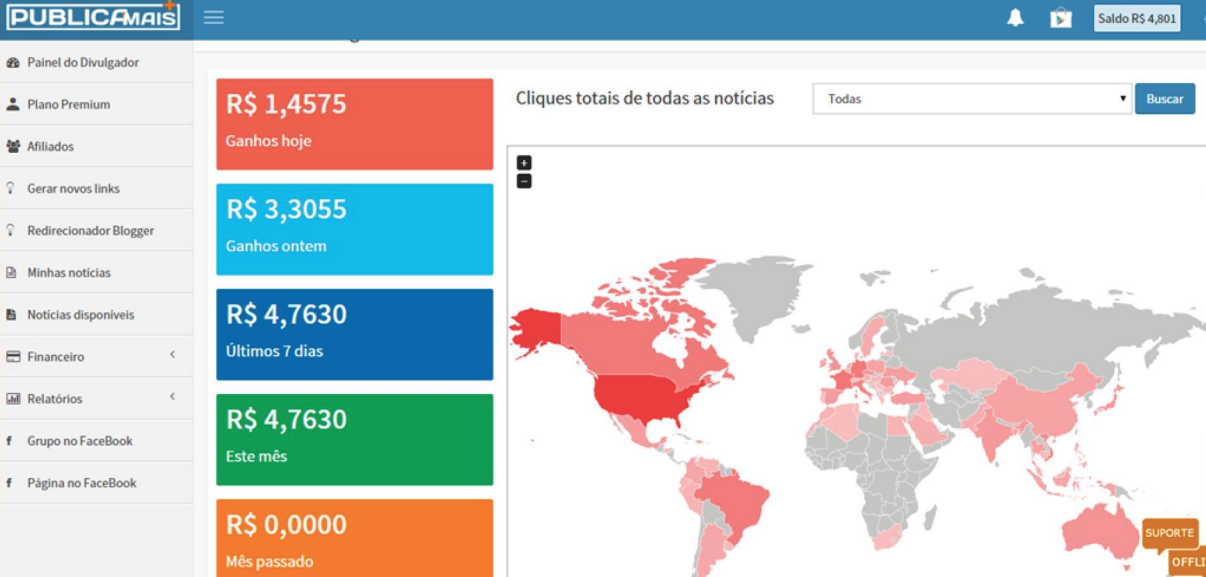Screen dimensions: 1206x577
Task: Click Australia on the world map
Action: [1100, 527]
